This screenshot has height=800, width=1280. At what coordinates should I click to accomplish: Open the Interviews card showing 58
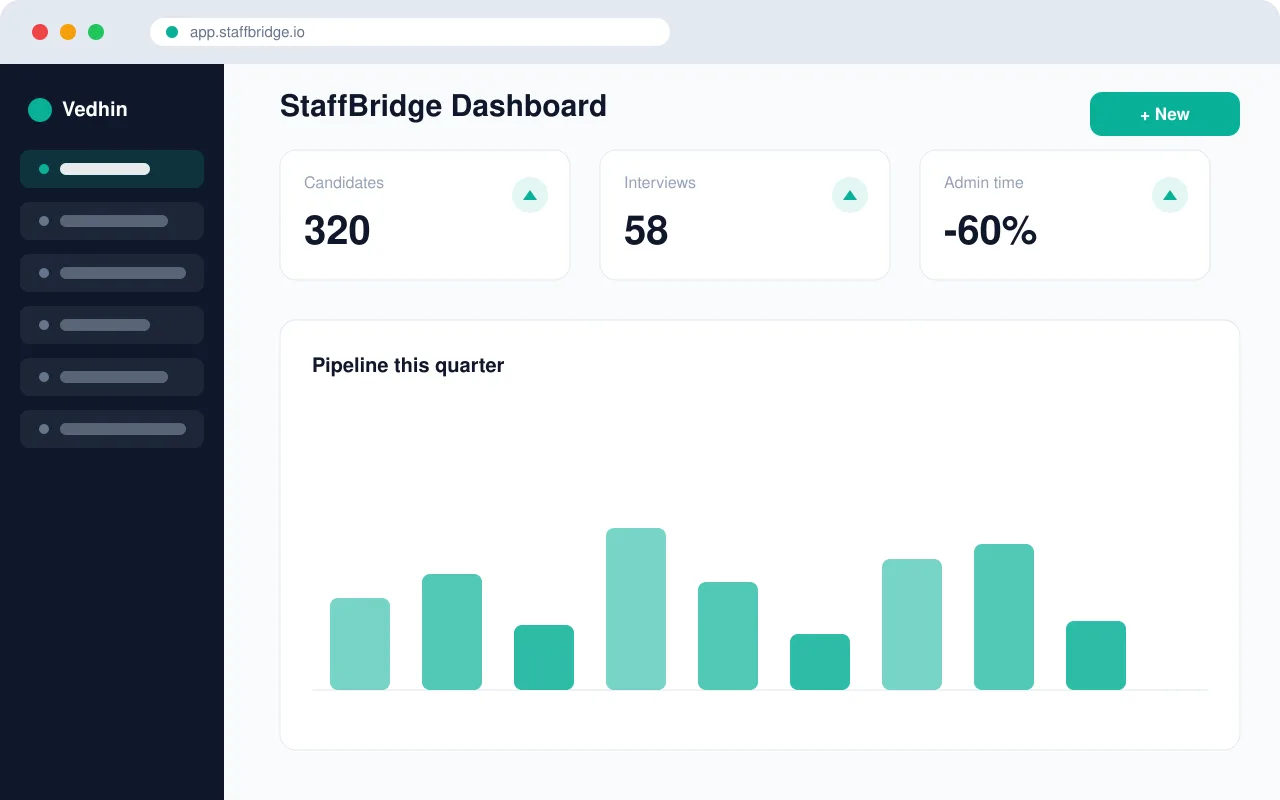[745, 215]
